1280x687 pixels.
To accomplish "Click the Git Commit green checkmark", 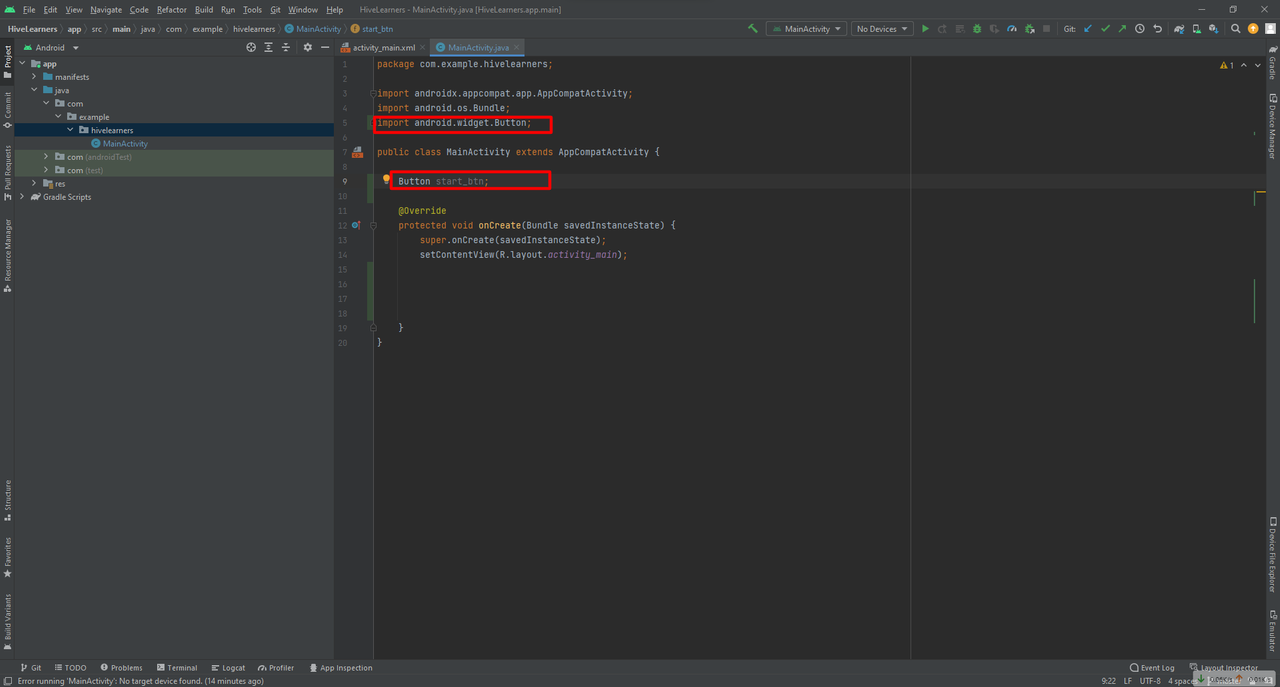I will pos(1105,29).
